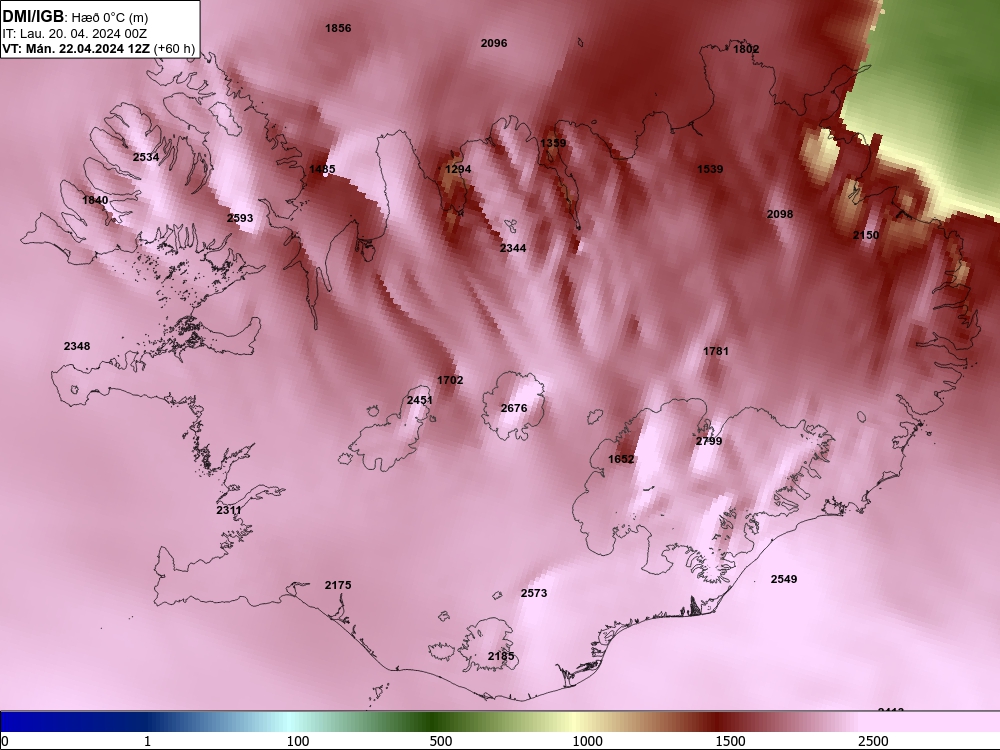Click the 1294 height value

(458, 169)
